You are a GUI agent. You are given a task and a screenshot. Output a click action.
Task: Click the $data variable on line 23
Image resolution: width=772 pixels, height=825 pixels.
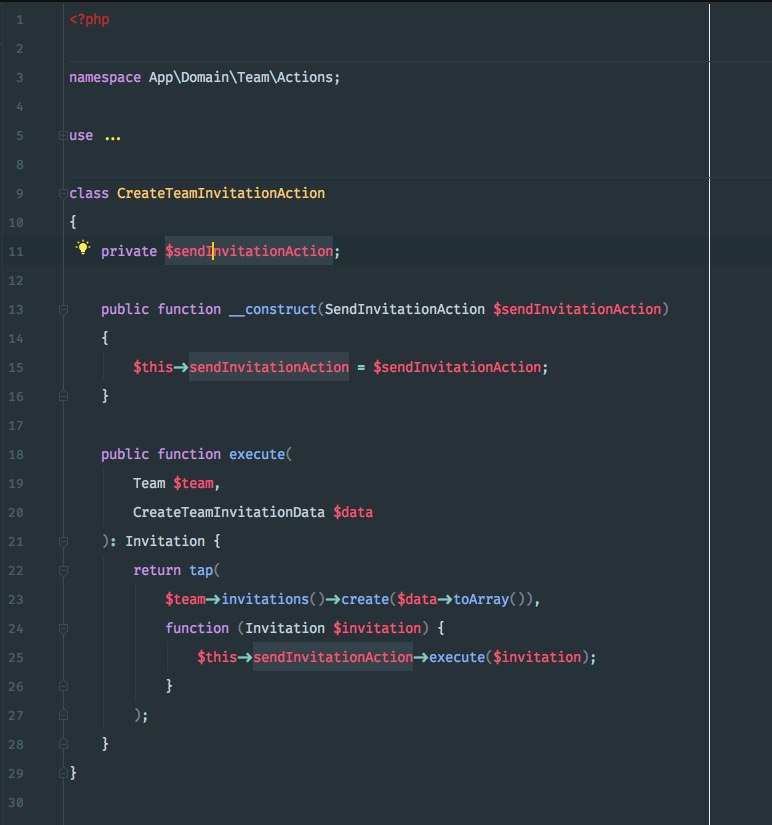417,599
